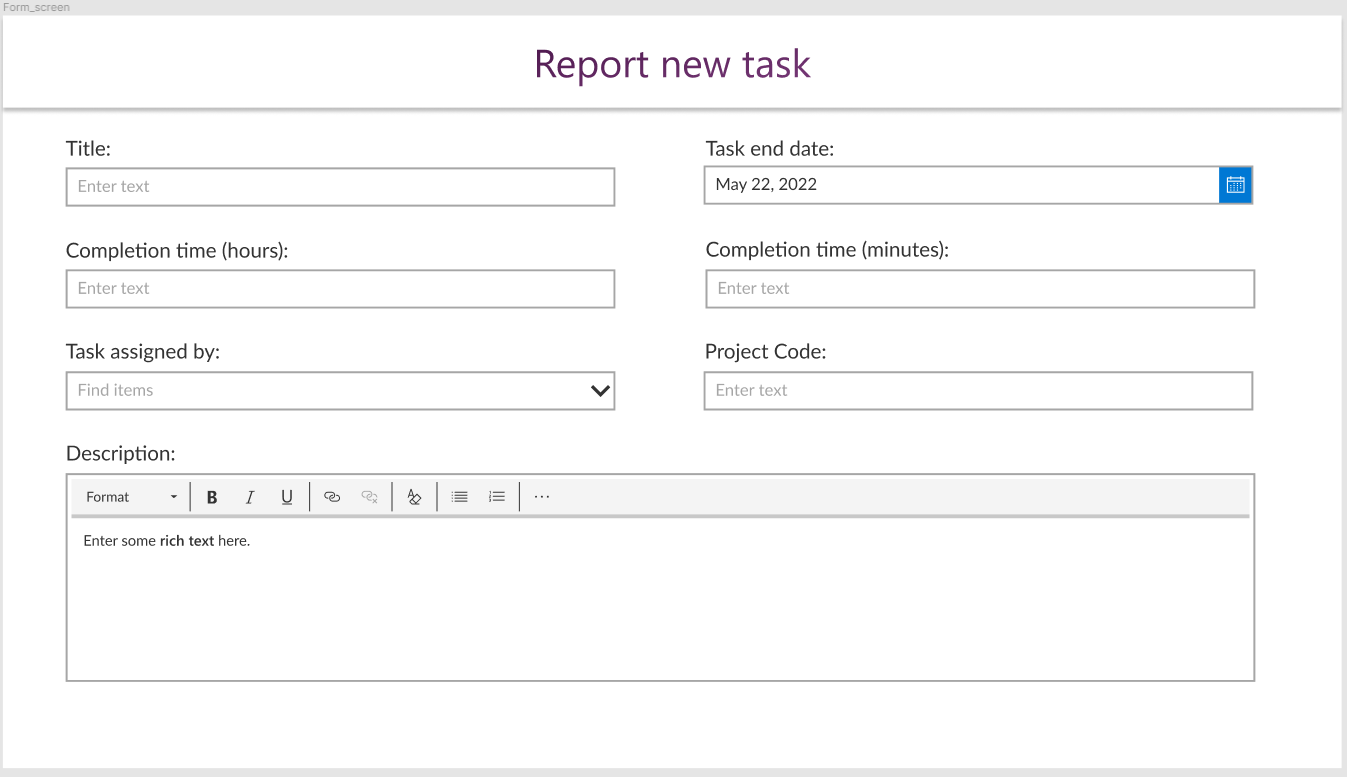The width and height of the screenshot is (1347, 777).
Task: Place cursor in rich text description area
Action: click(x=660, y=598)
